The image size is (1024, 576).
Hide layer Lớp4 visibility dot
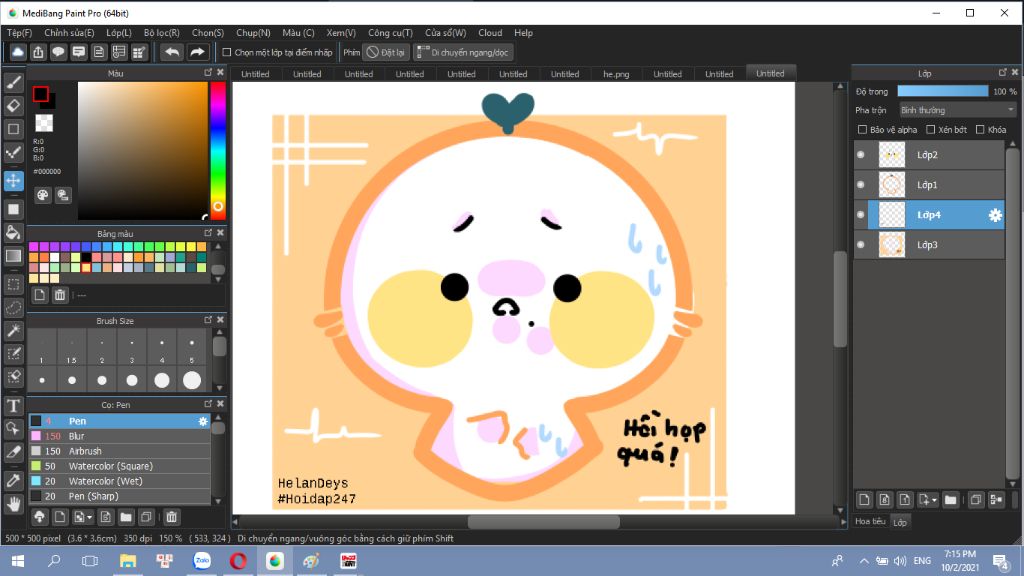pyautogui.click(x=861, y=215)
